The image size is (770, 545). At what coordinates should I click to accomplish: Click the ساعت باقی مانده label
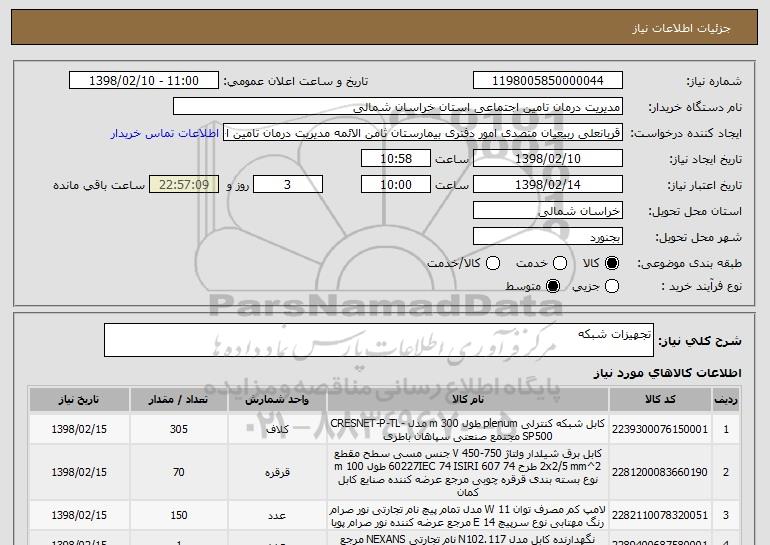(x=99, y=185)
